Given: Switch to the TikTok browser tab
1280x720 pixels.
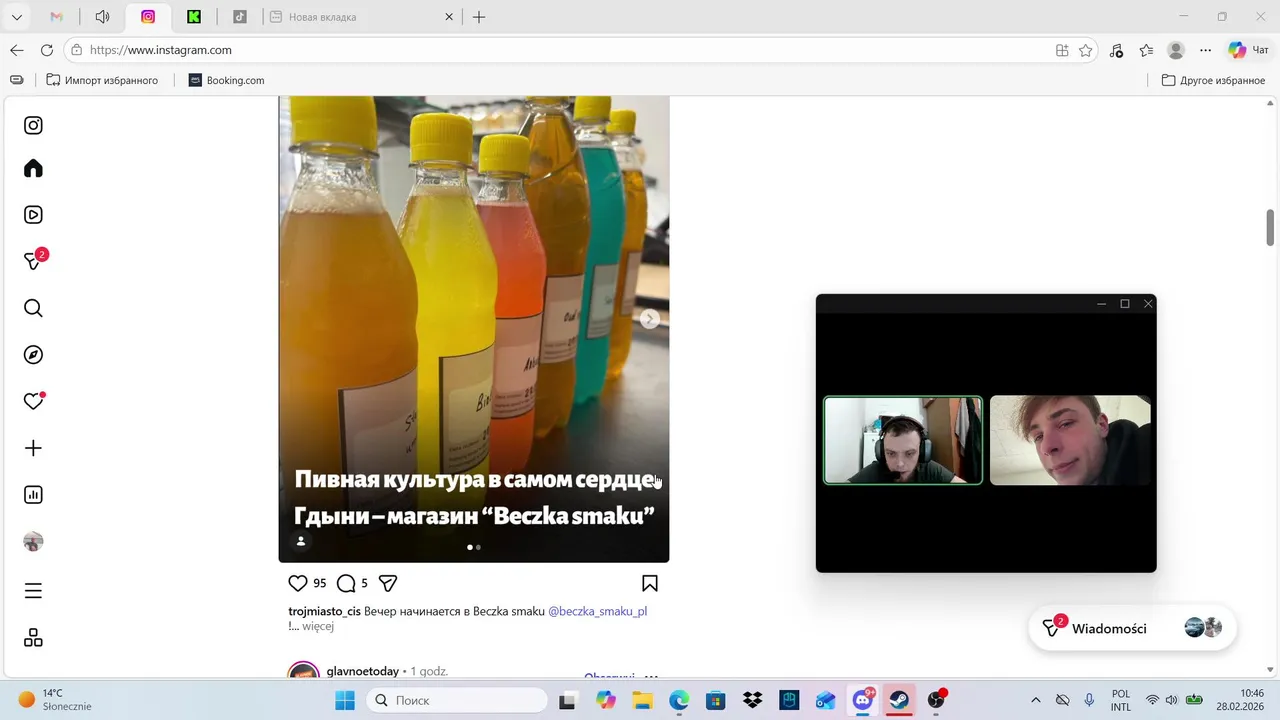Looking at the screenshot, I should (240, 17).
